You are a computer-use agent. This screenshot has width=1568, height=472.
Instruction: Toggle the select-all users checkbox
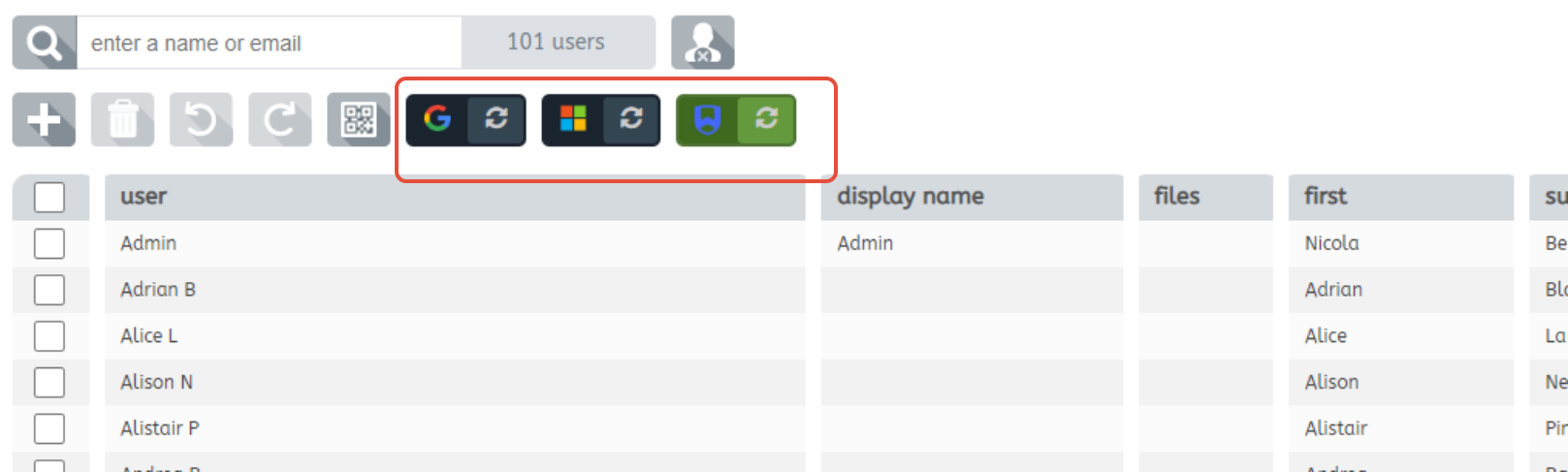pos(49,197)
